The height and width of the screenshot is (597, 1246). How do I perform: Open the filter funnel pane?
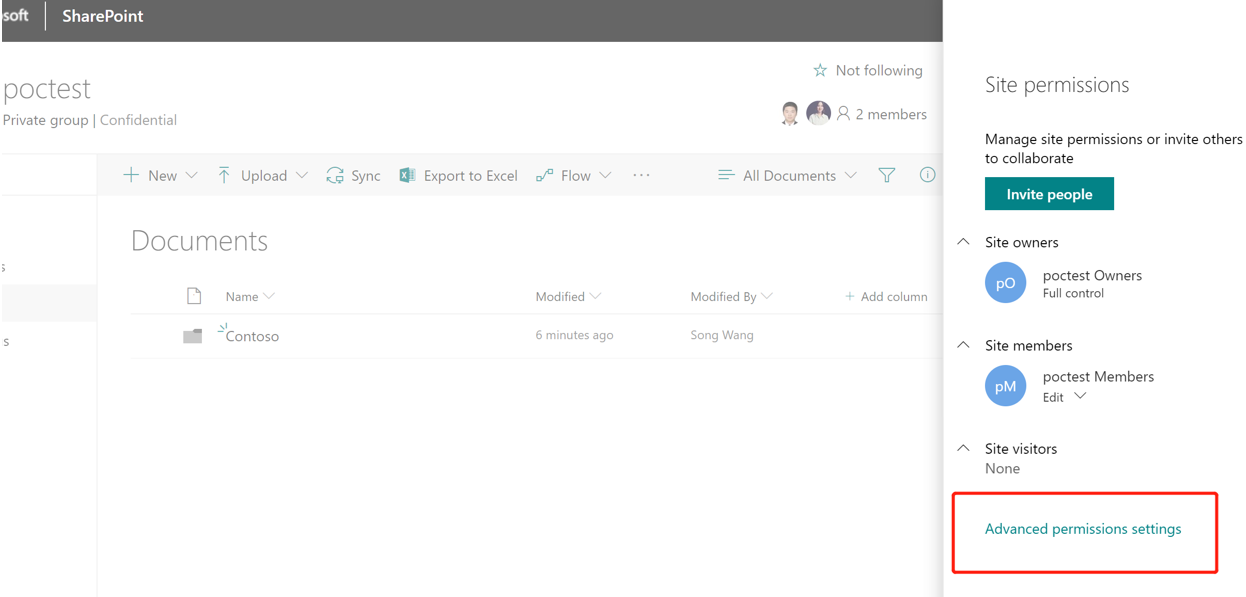click(x=886, y=175)
